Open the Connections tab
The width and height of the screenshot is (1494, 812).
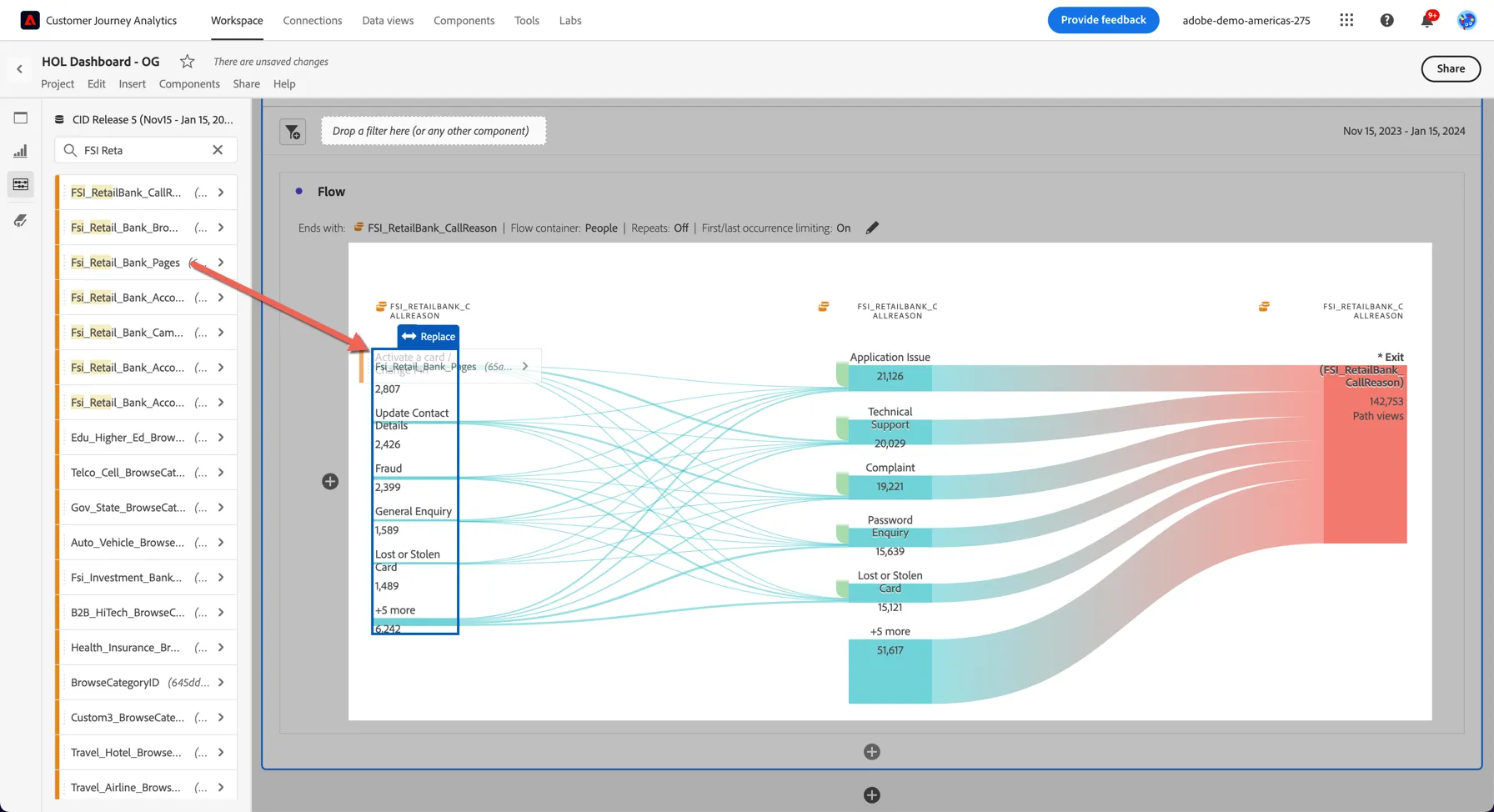(313, 20)
